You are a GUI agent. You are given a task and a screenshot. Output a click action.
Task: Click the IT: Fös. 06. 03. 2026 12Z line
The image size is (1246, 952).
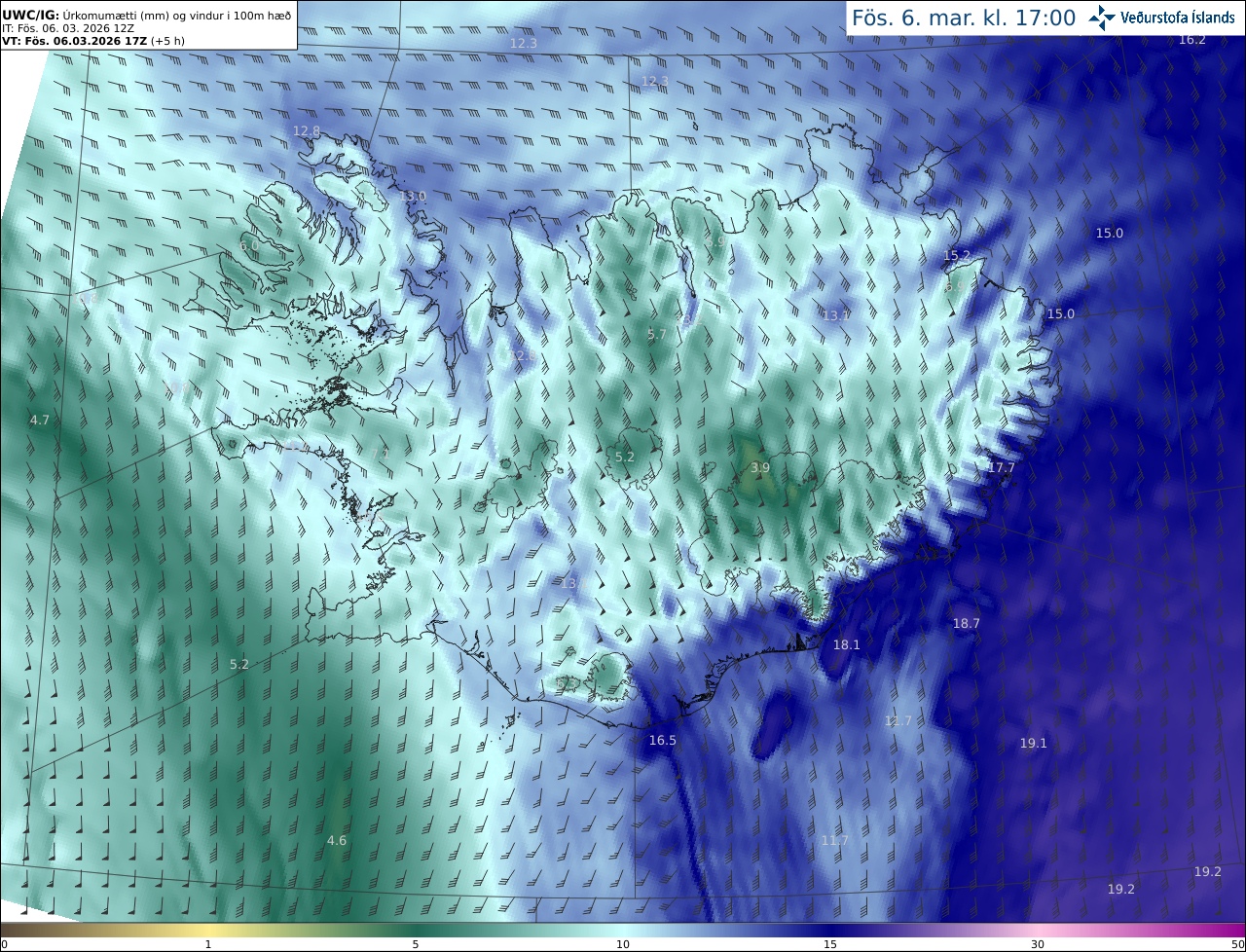pos(67,28)
